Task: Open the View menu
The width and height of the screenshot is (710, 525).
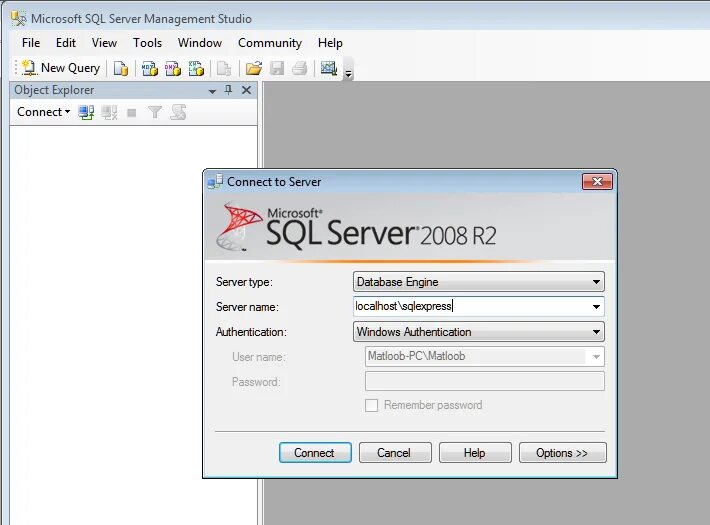Action: pos(104,43)
